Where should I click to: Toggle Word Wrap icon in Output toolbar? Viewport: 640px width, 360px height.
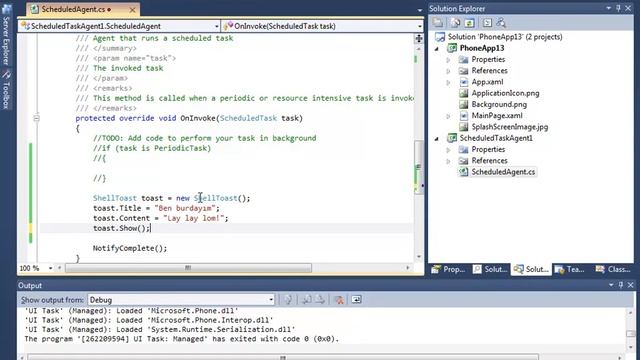tap(356, 300)
